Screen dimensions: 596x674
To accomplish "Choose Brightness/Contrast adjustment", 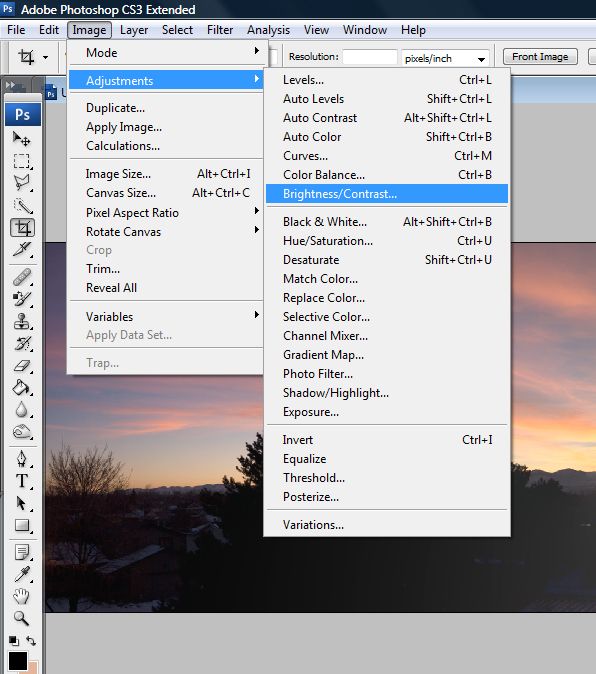I will point(387,193).
